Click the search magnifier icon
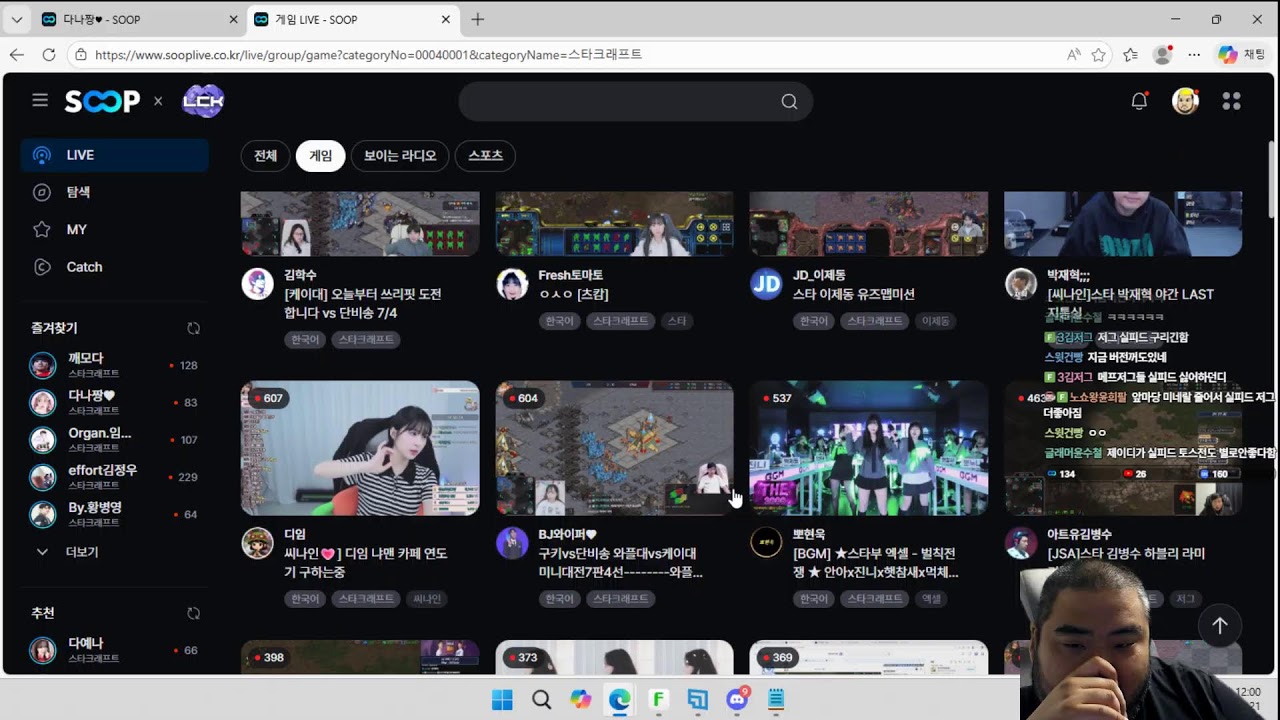Image resolution: width=1280 pixels, height=720 pixels. pos(789,101)
